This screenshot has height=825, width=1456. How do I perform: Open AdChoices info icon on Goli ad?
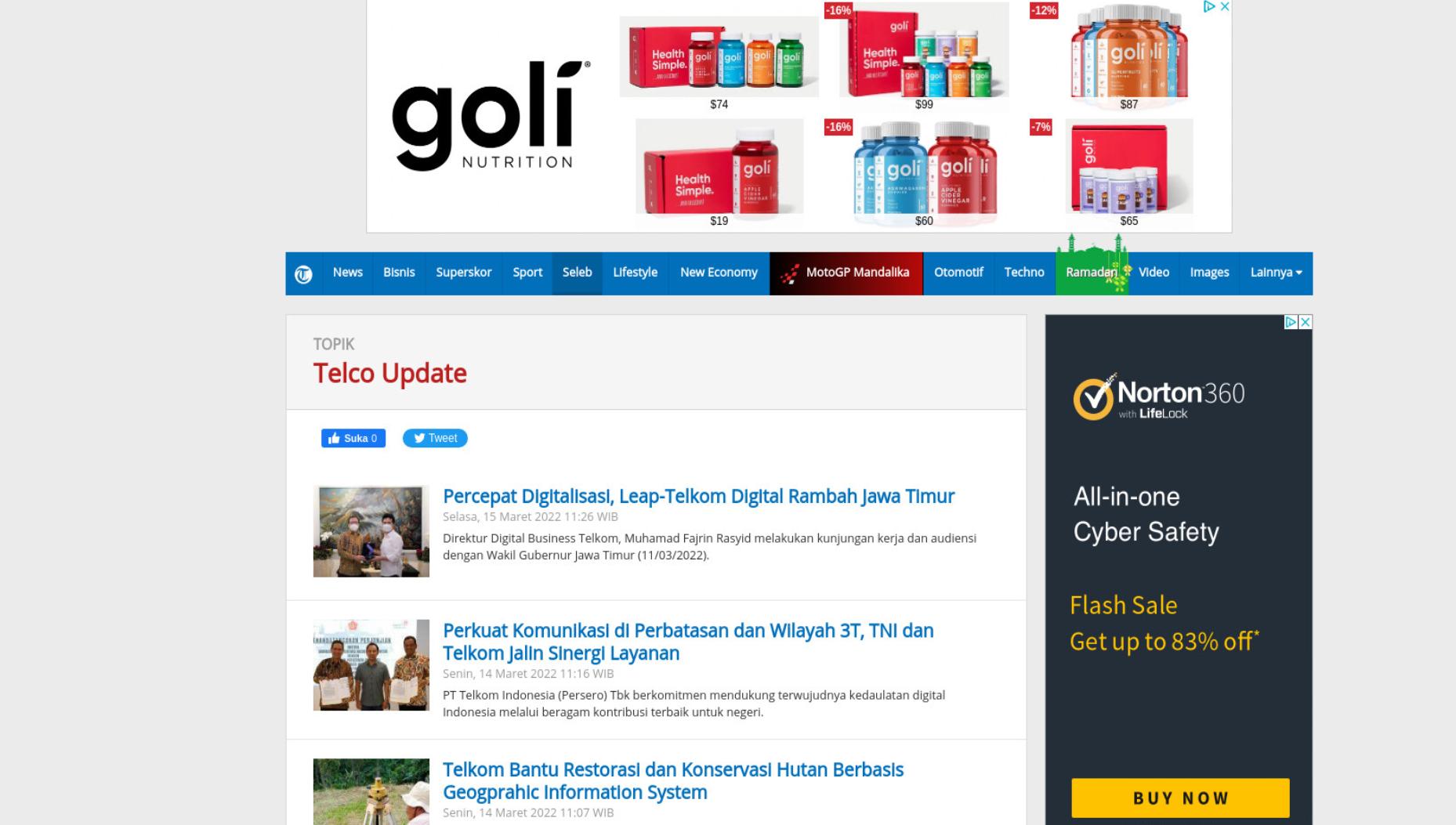point(1209,6)
